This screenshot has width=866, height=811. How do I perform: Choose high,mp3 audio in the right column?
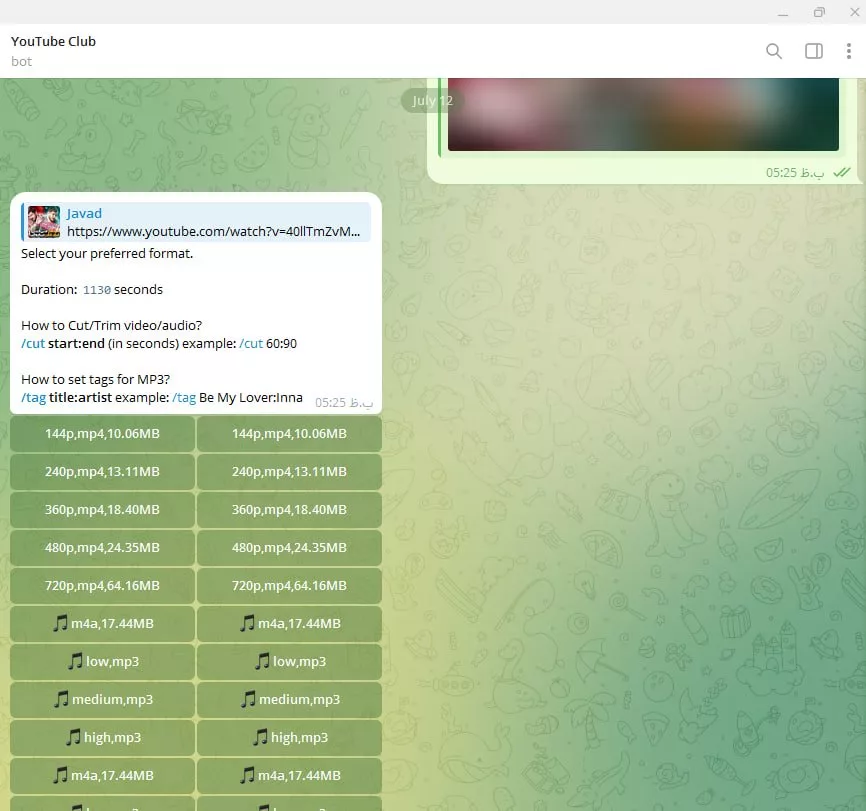[289, 738]
